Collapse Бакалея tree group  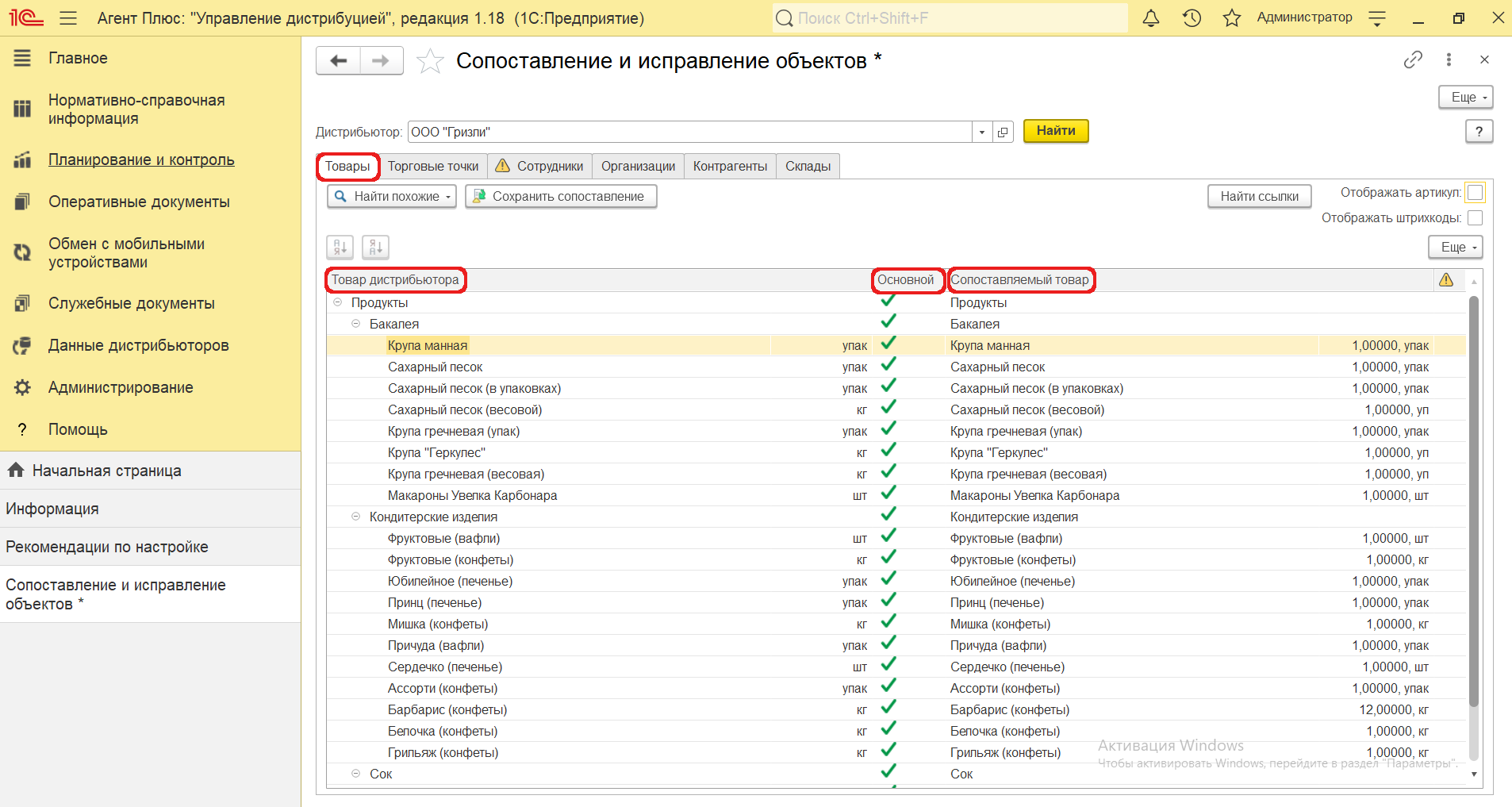[355, 324]
